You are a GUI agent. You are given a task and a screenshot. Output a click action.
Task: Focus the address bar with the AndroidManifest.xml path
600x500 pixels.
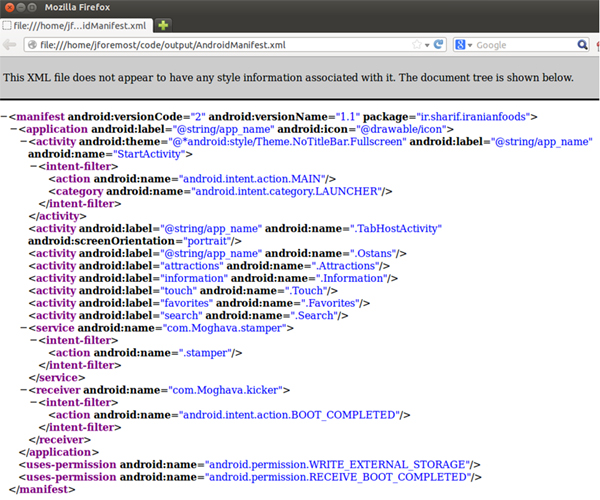[x=235, y=45]
